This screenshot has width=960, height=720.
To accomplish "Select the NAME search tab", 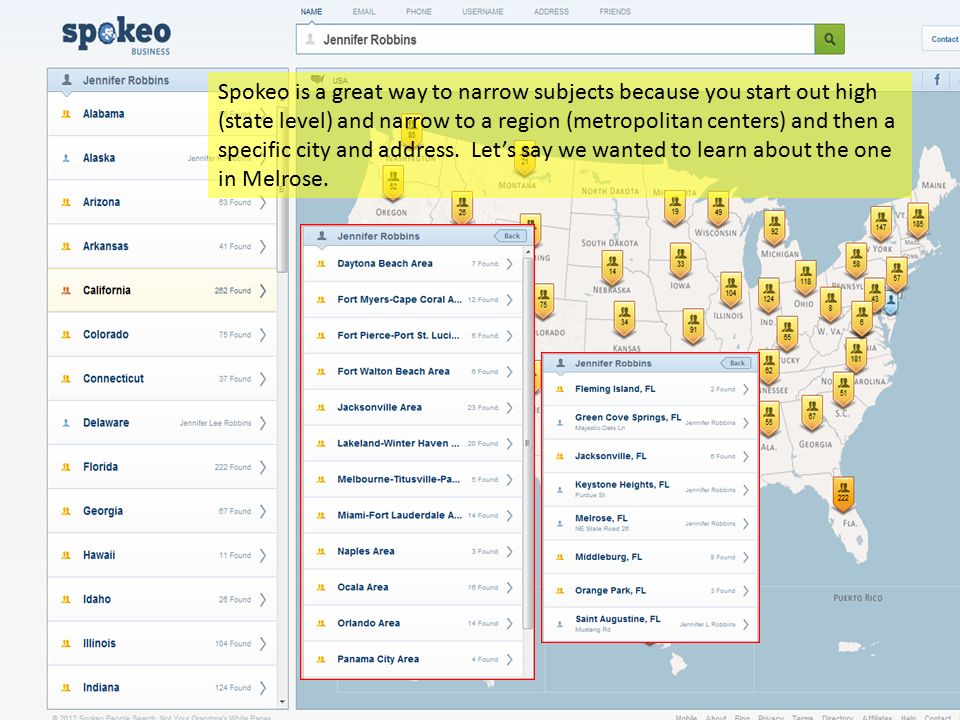I will 311,12.
